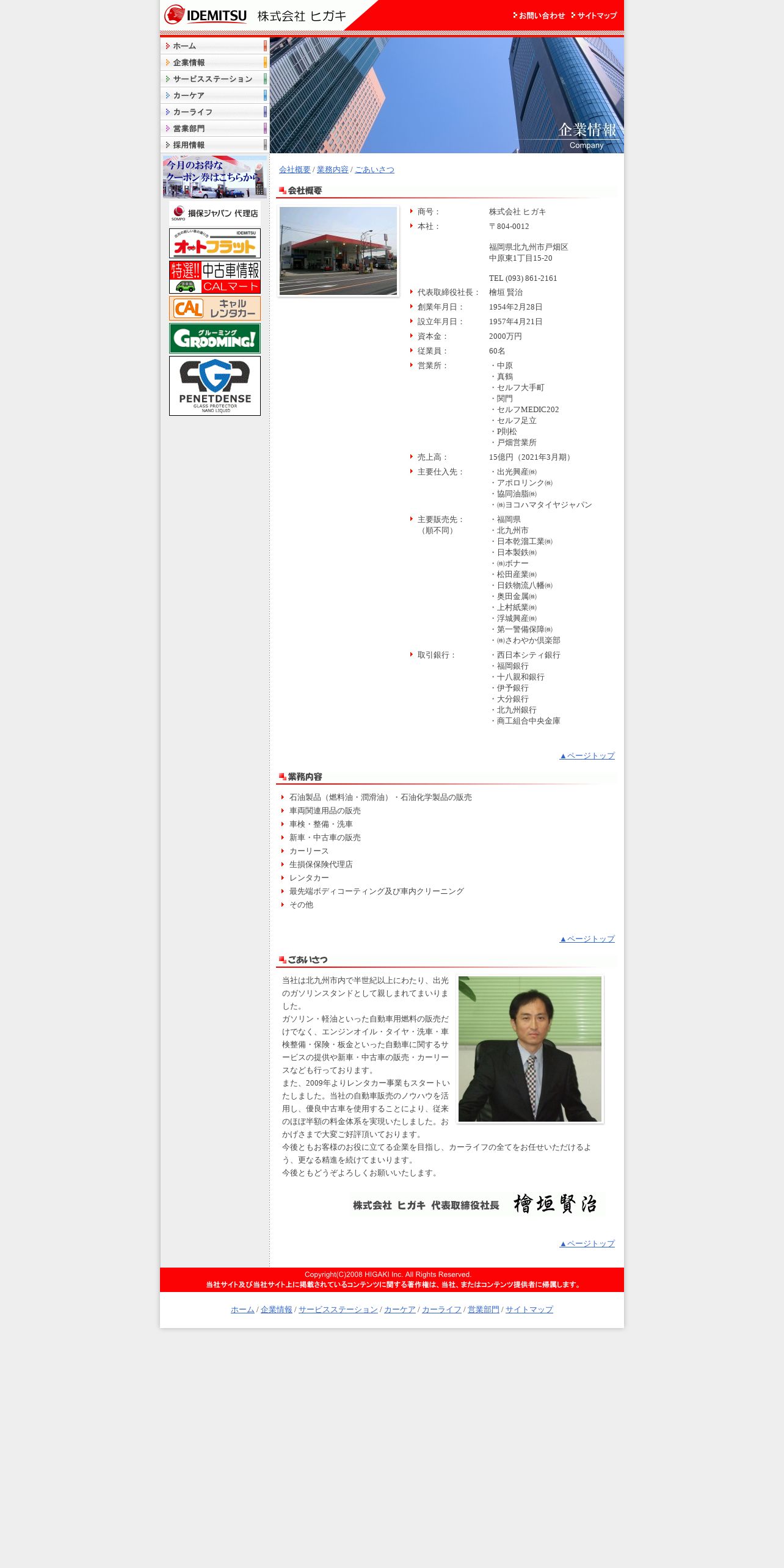Open footer 企業情報 link
The height and width of the screenshot is (1568, 784).
click(276, 1310)
